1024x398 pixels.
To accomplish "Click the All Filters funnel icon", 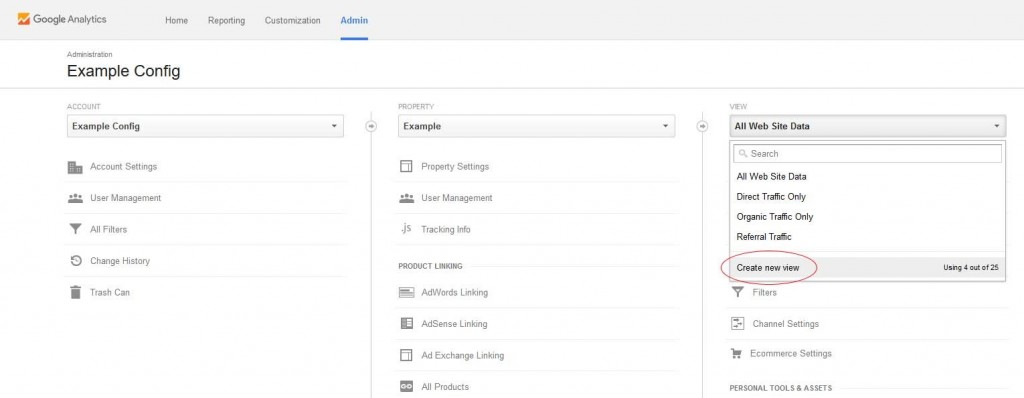I will pyautogui.click(x=75, y=229).
